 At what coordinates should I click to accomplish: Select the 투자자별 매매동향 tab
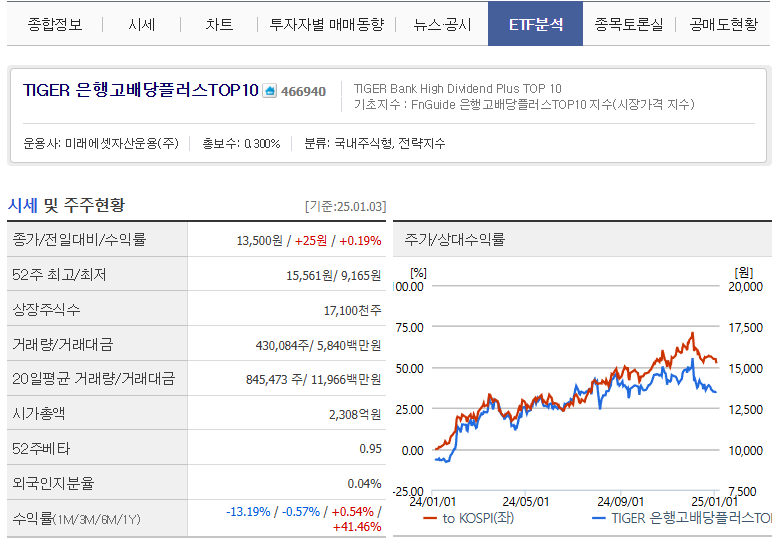click(x=327, y=24)
